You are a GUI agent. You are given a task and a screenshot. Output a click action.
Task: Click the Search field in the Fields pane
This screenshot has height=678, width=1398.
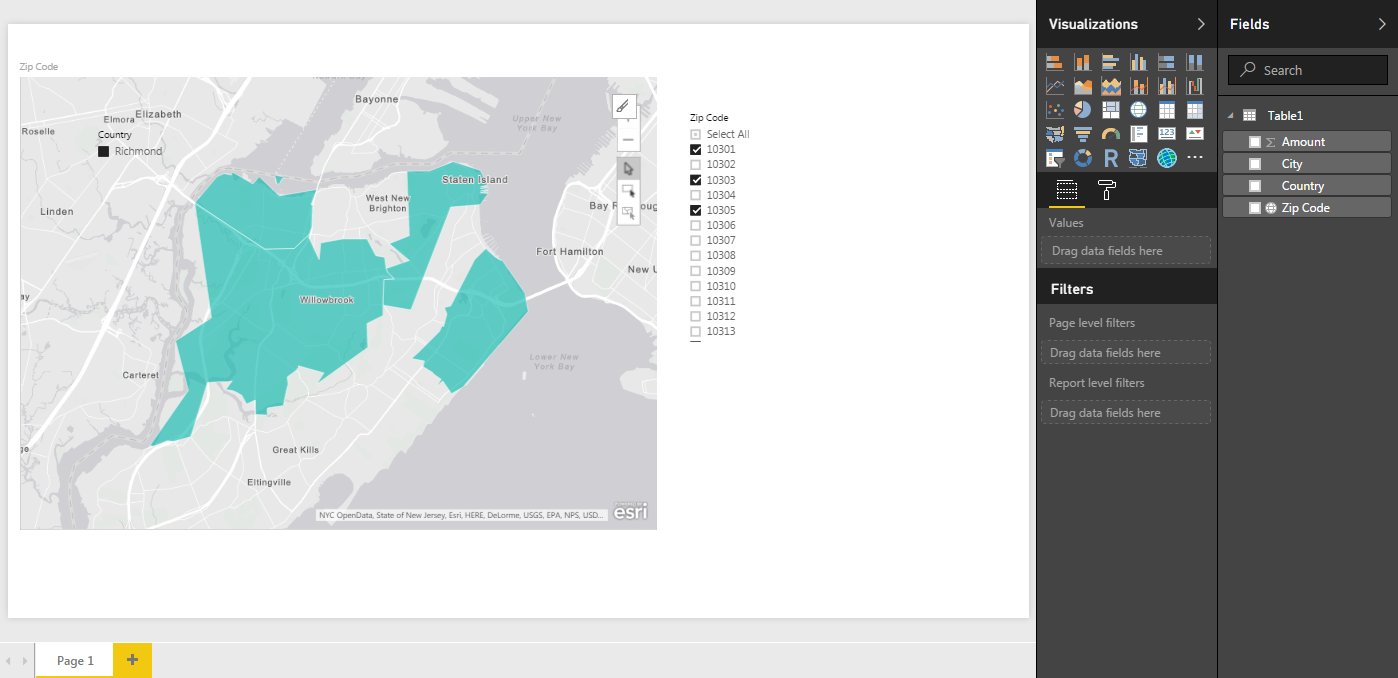point(1306,69)
